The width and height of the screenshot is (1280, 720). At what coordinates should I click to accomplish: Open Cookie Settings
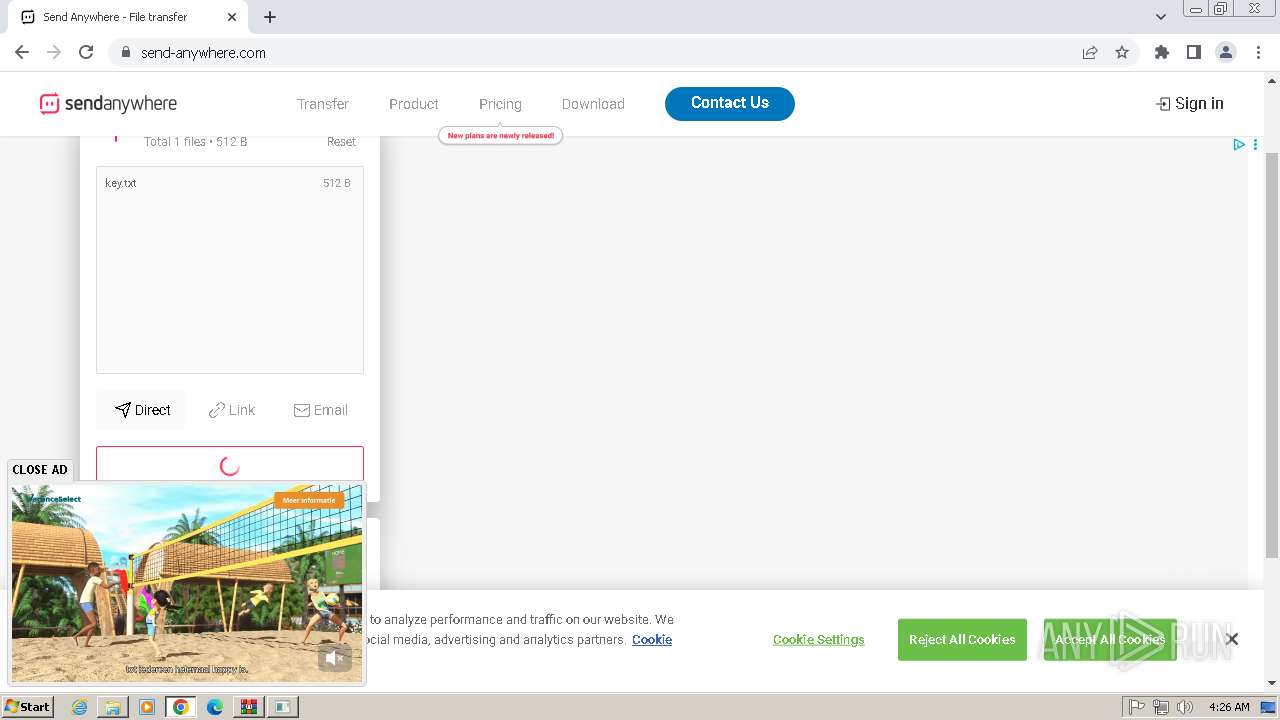[818, 640]
